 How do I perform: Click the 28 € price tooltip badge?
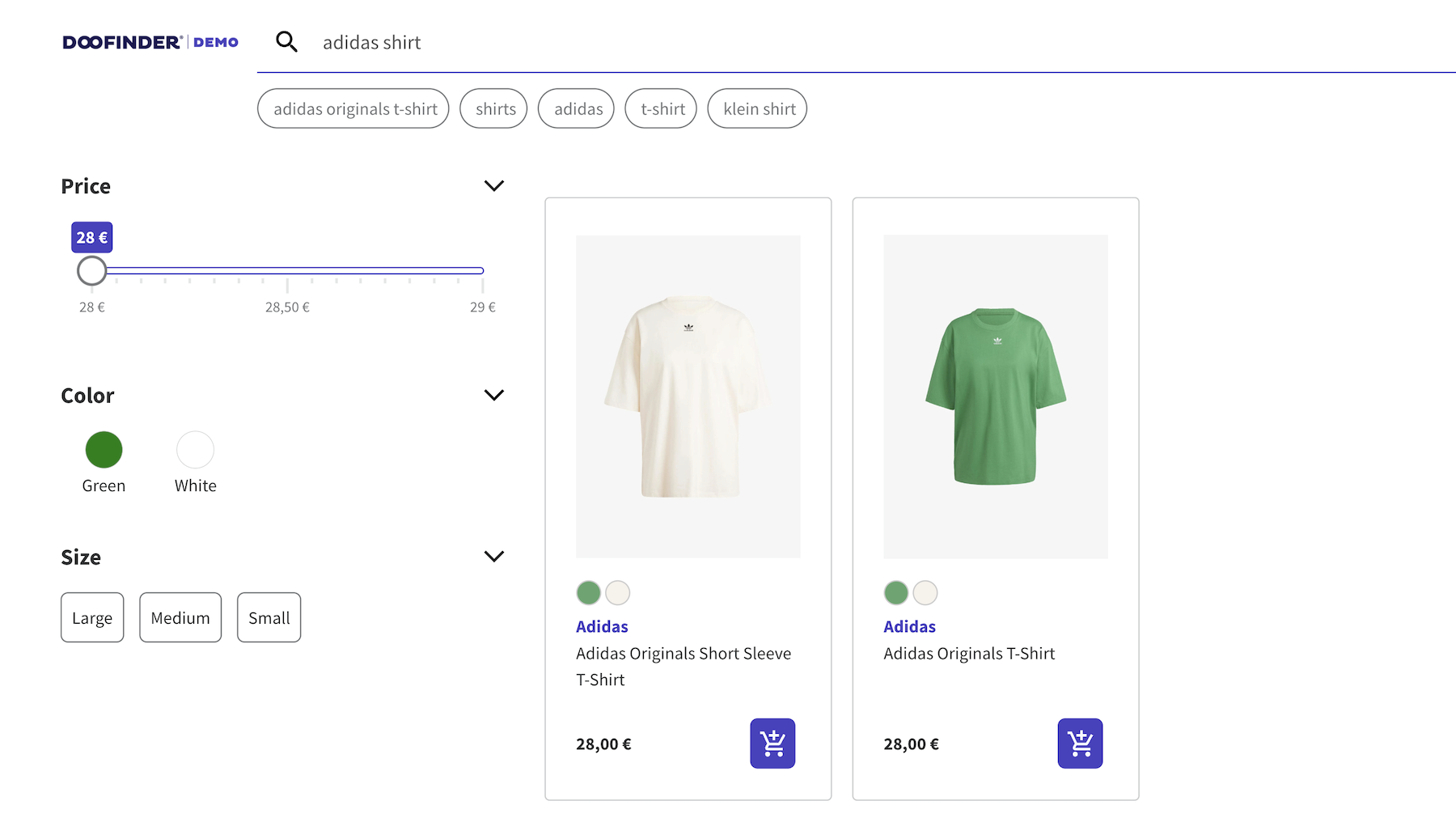92,237
